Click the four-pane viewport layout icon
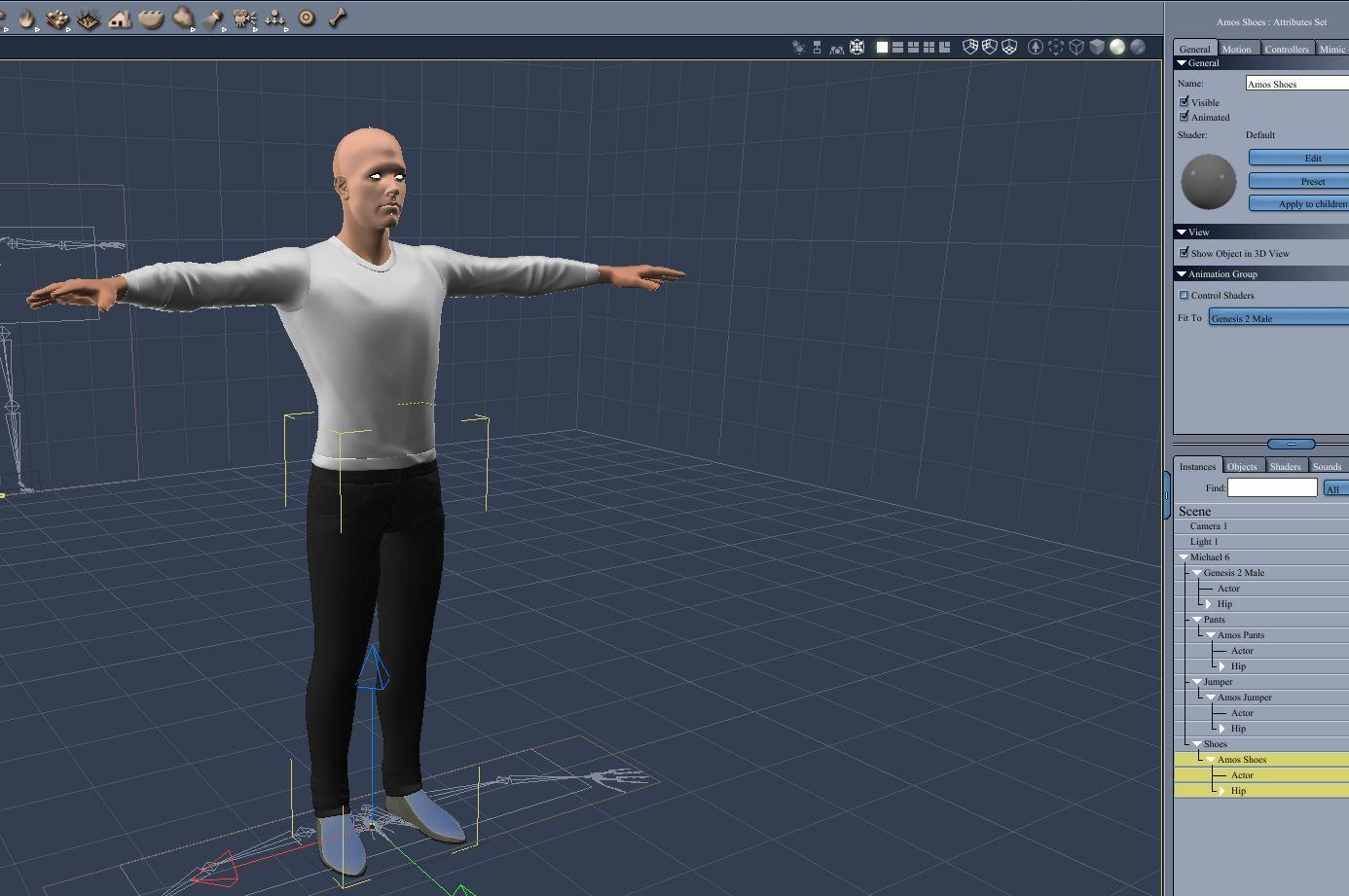1349x896 pixels. [x=929, y=46]
